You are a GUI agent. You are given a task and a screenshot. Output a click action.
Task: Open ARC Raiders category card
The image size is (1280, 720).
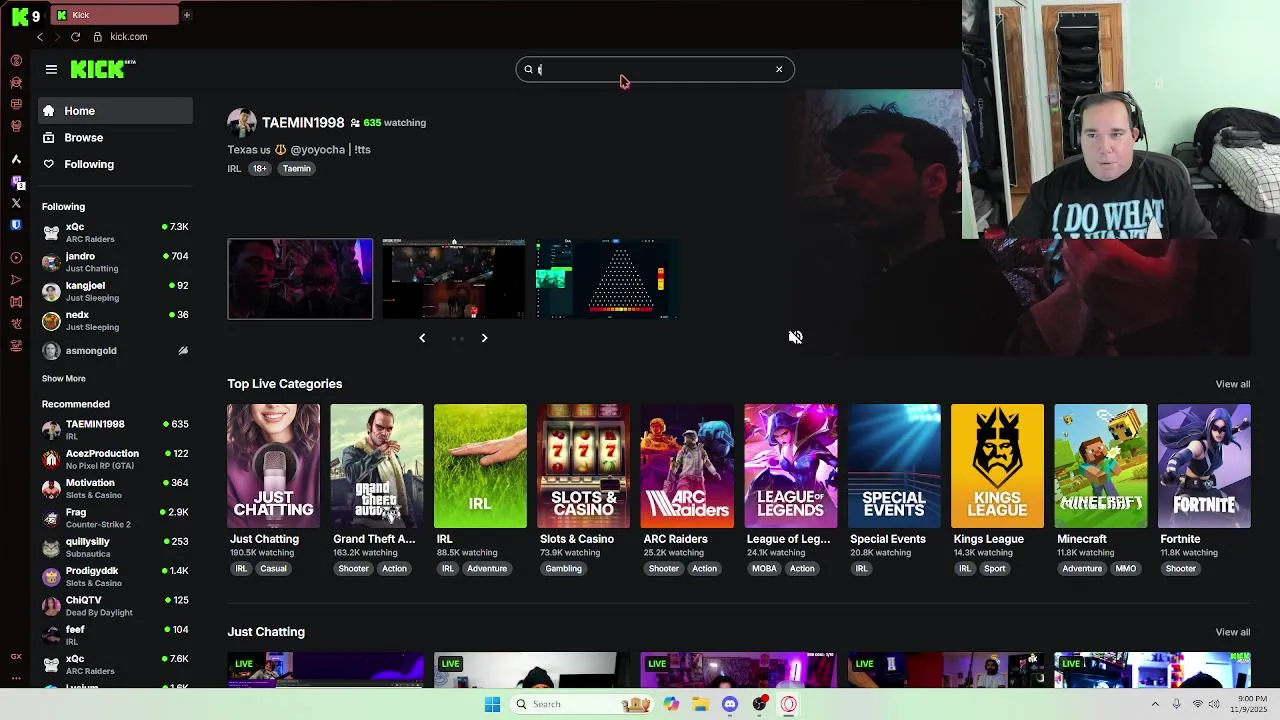coord(687,466)
